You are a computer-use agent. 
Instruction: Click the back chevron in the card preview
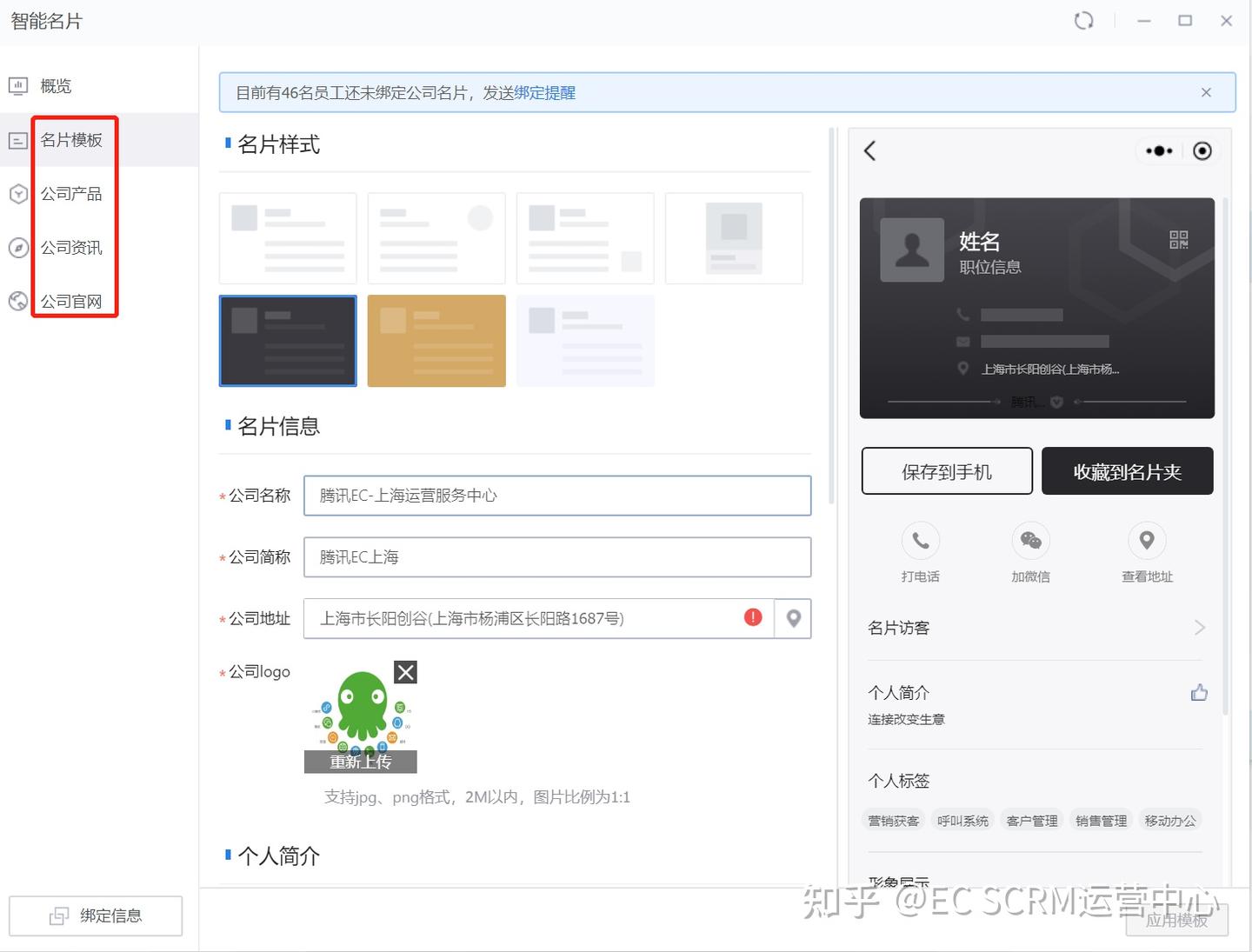pos(869,150)
